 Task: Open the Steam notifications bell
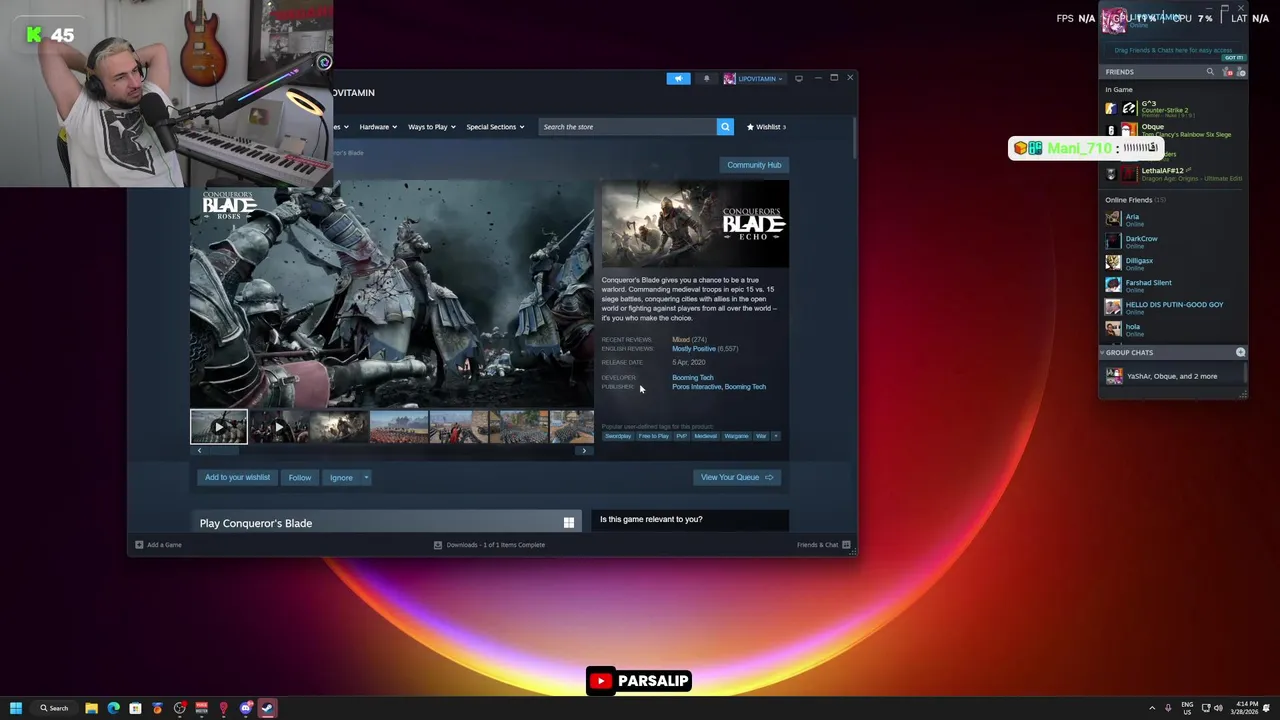click(x=706, y=78)
